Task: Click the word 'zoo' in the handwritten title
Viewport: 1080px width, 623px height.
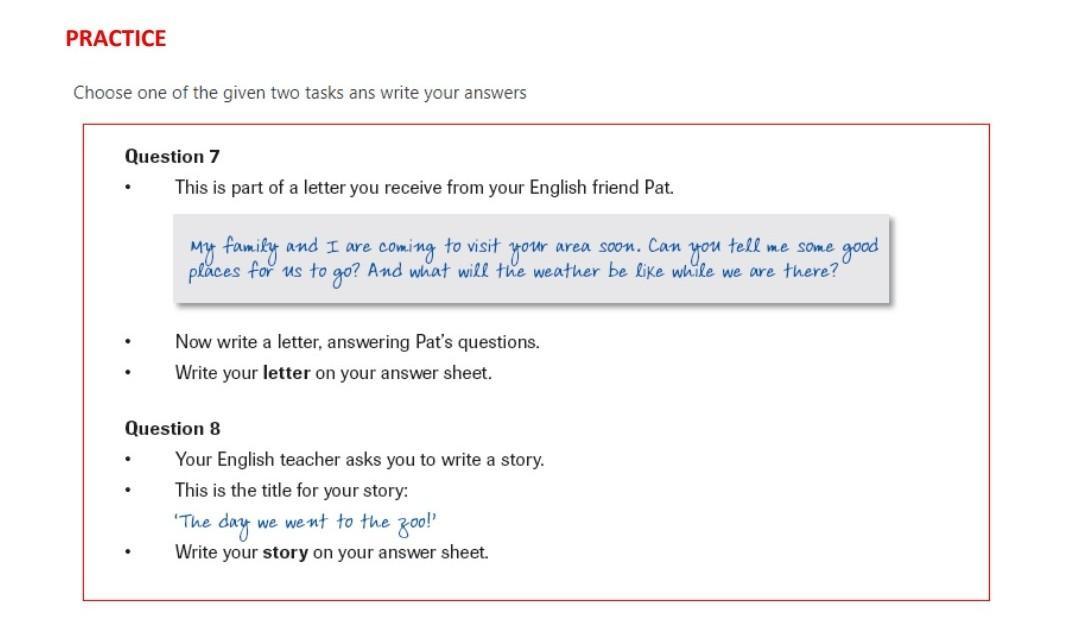Action: (413, 522)
